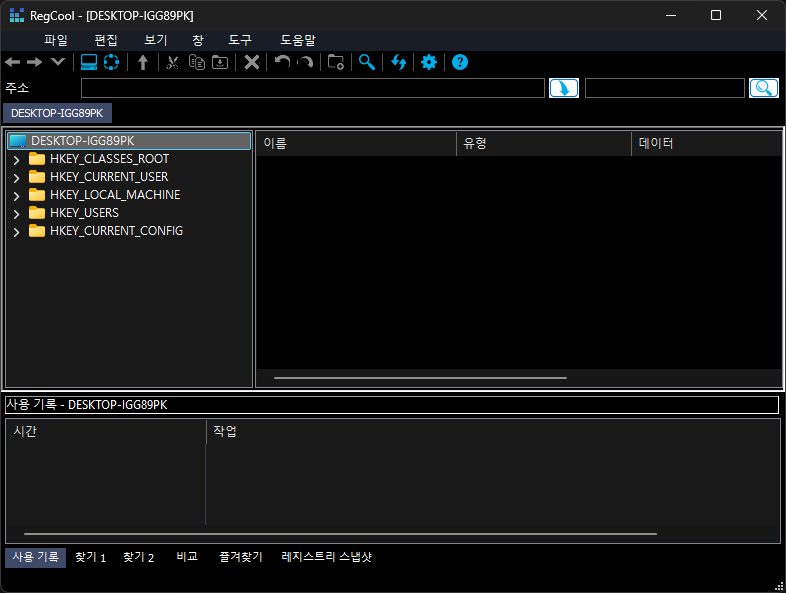The width and height of the screenshot is (786, 593).
Task: Switch to 찾기 1 tab
Action: click(x=90, y=557)
